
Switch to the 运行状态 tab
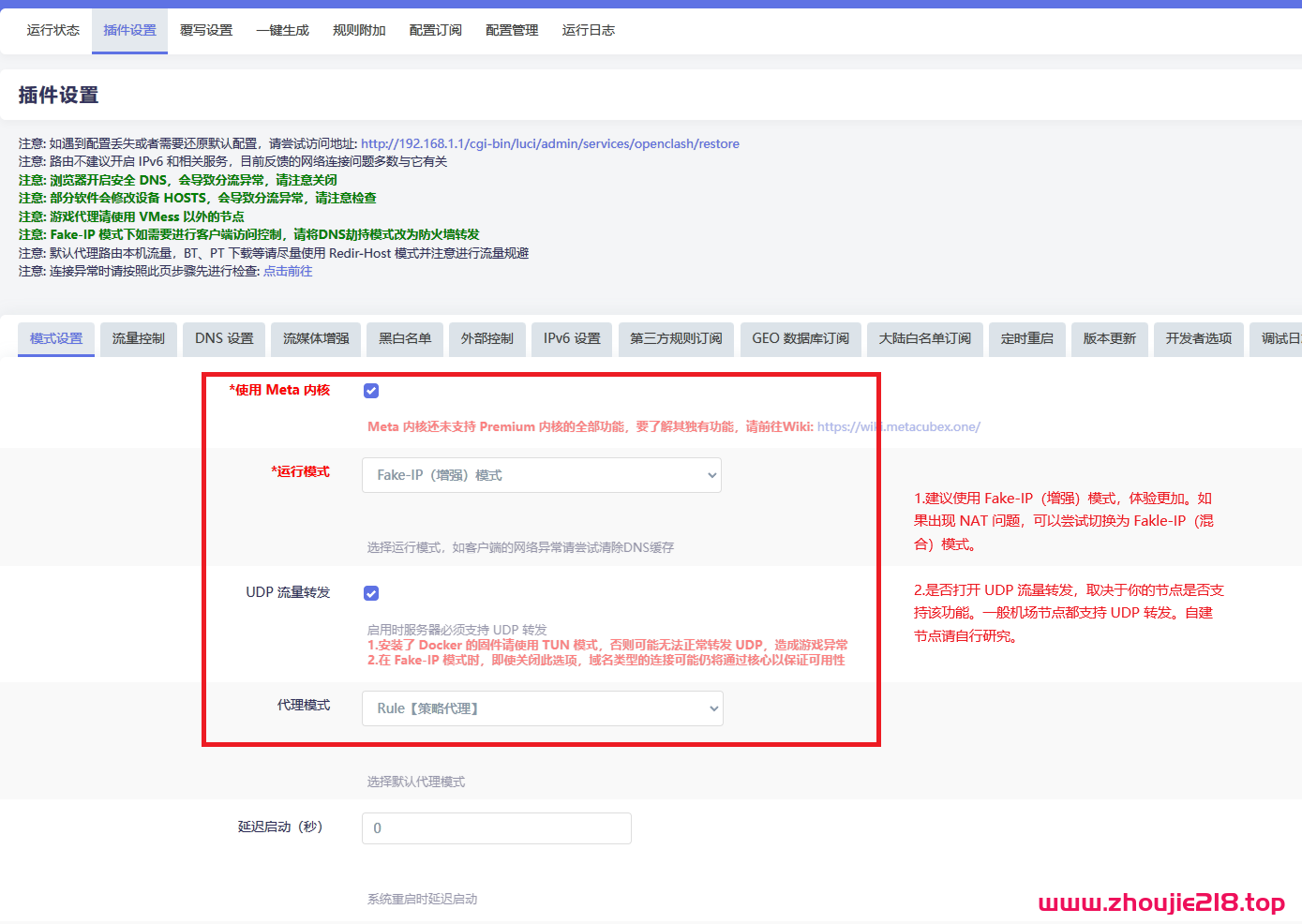click(52, 29)
